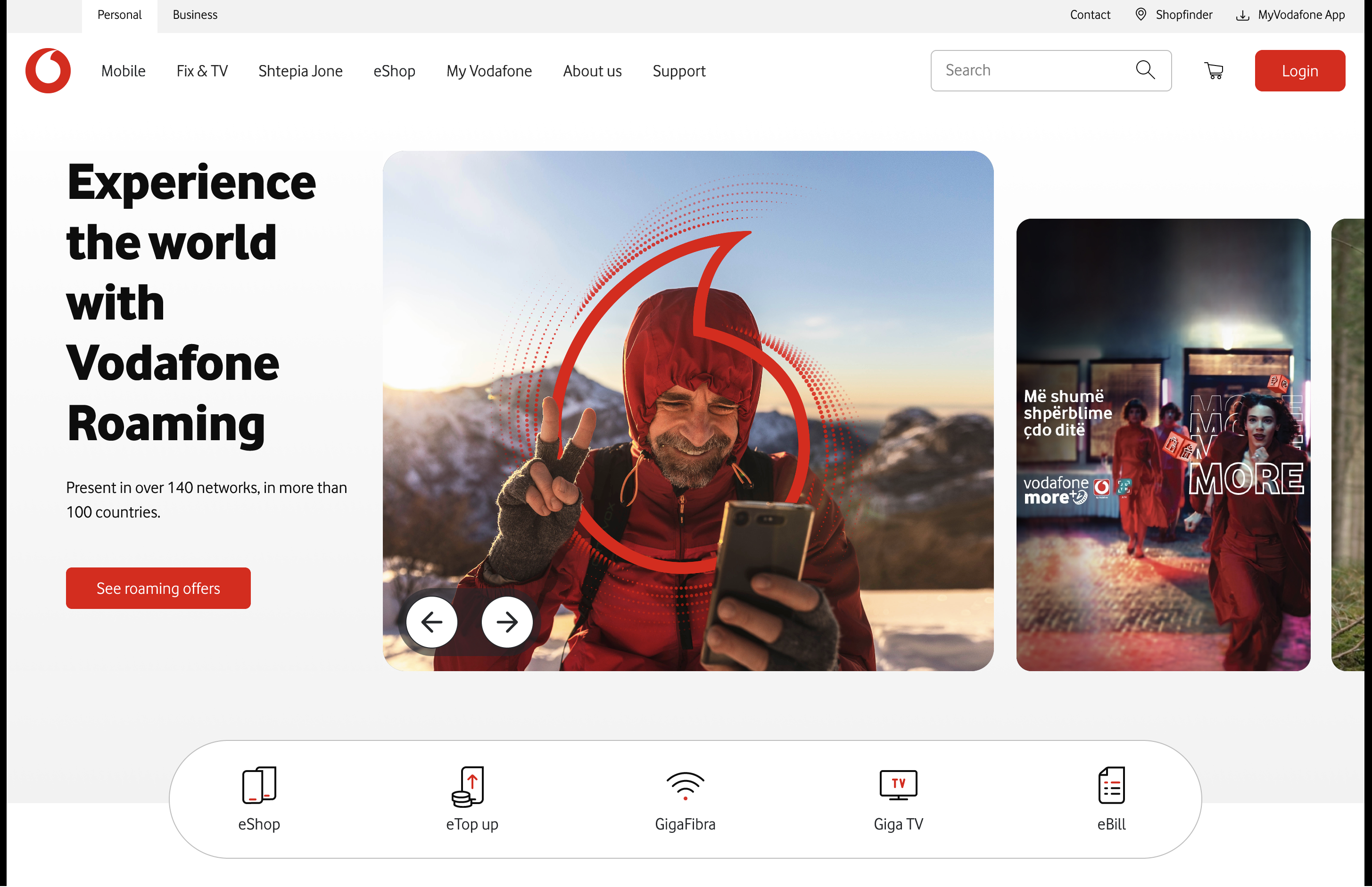1372x887 pixels.
Task: Advance to the next carousel slide
Action: pos(507,622)
